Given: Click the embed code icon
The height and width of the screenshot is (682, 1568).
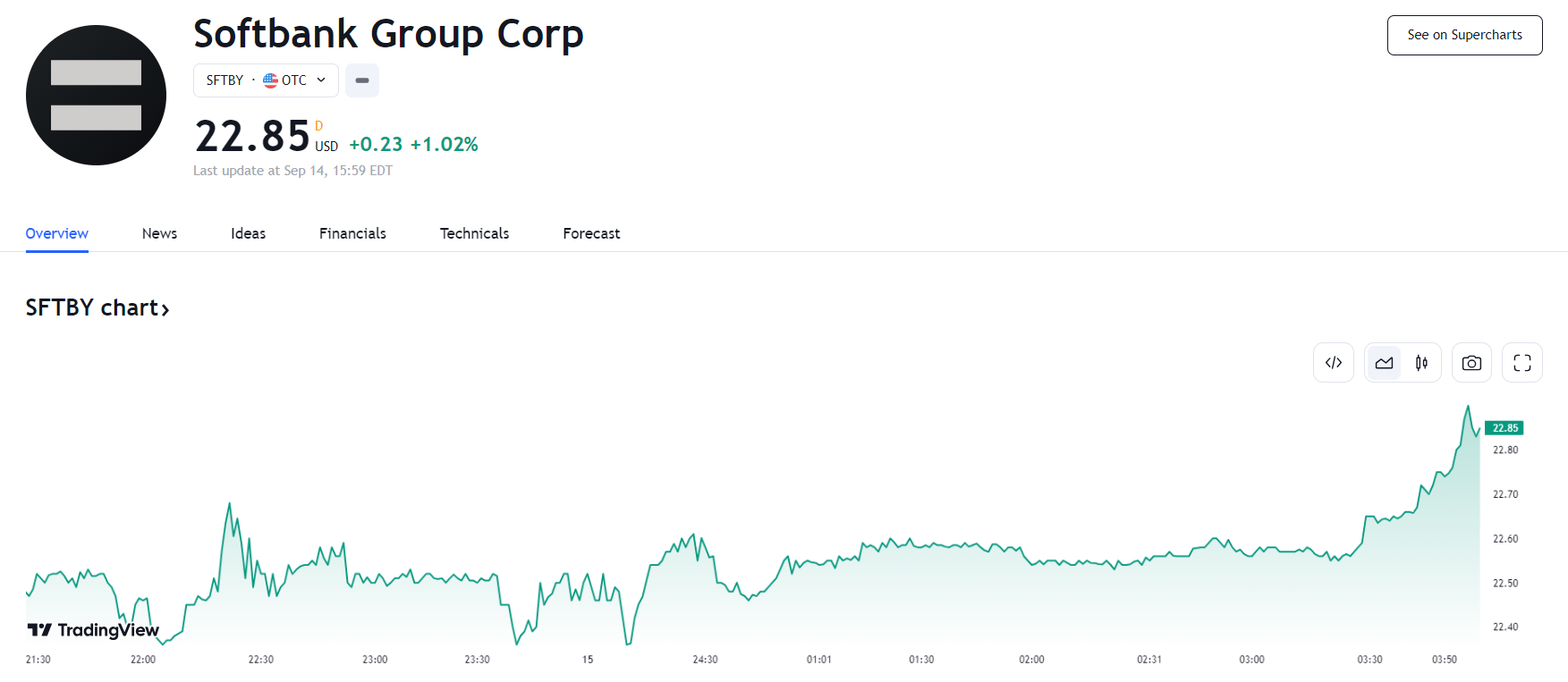Looking at the screenshot, I should [1333, 363].
